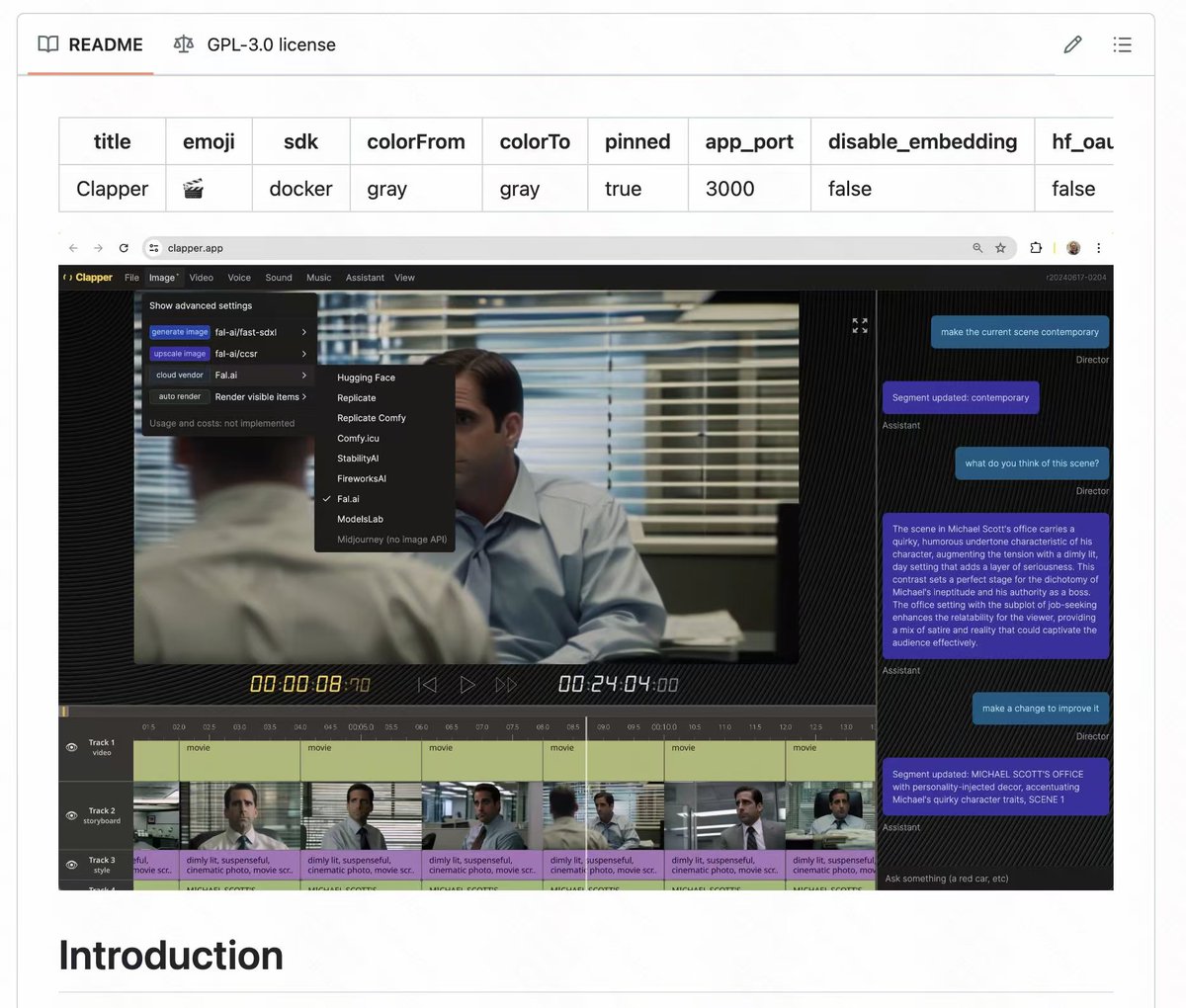The width and height of the screenshot is (1186, 1008).
Task: Expand generate image fal-ai/fast-sdxl submenu
Action: point(228,332)
